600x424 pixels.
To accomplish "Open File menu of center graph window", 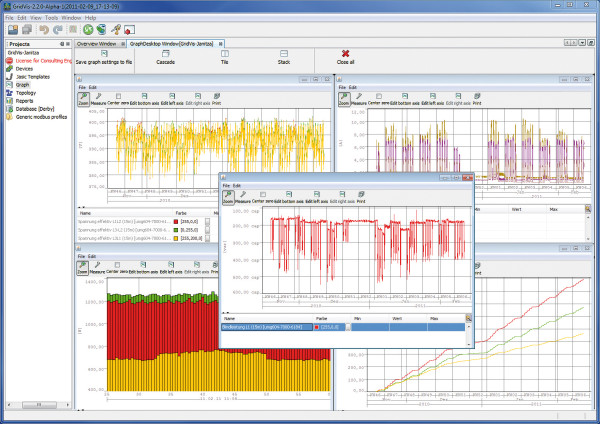I will (226, 186).
